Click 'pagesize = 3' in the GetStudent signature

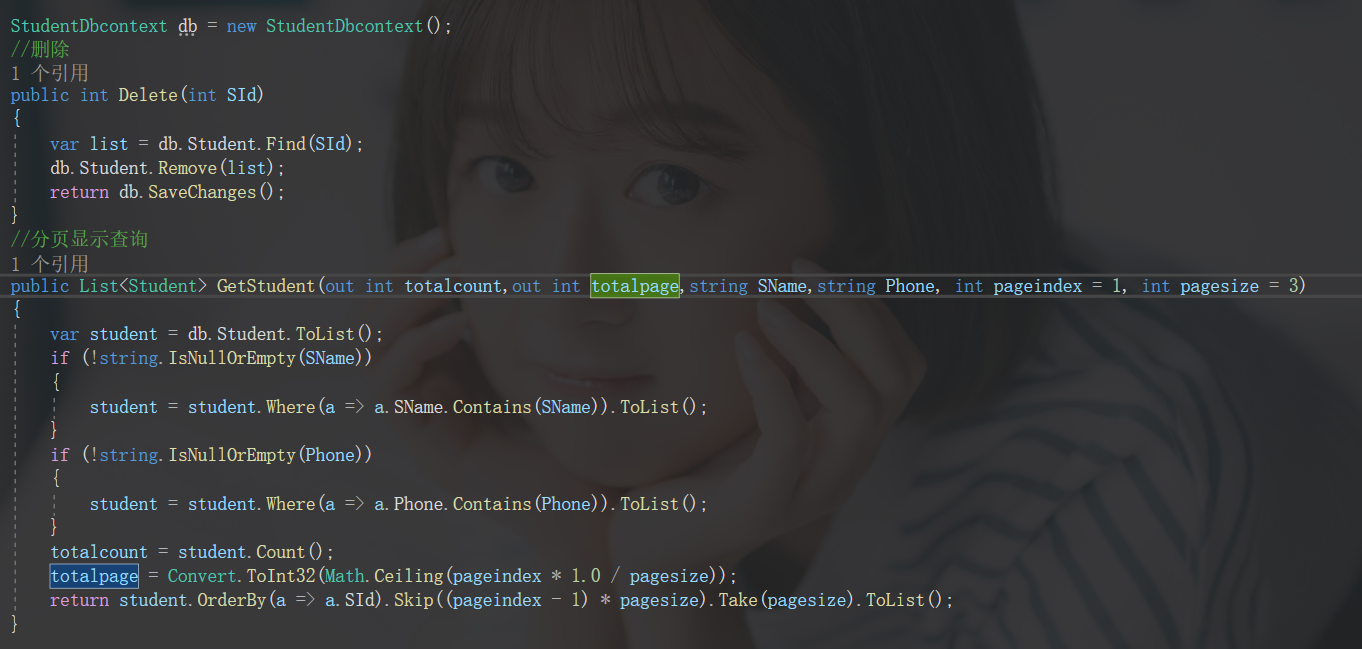click(x=1239, y=286)
